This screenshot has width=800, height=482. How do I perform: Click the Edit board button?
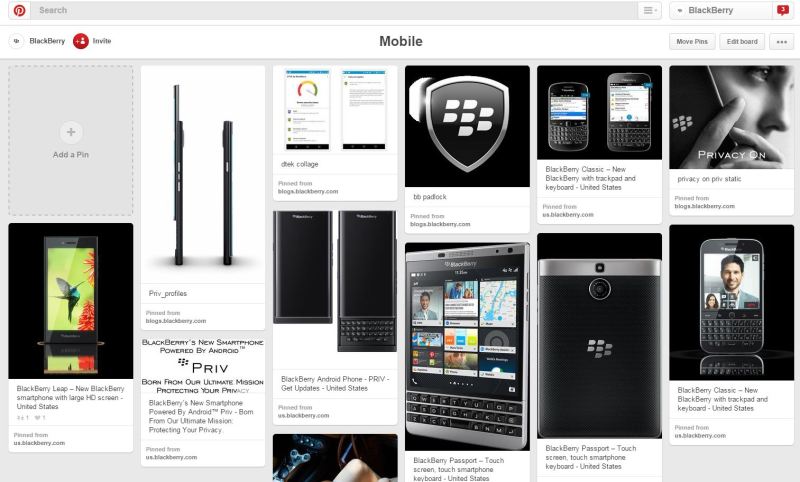click(x=742, y=42)
